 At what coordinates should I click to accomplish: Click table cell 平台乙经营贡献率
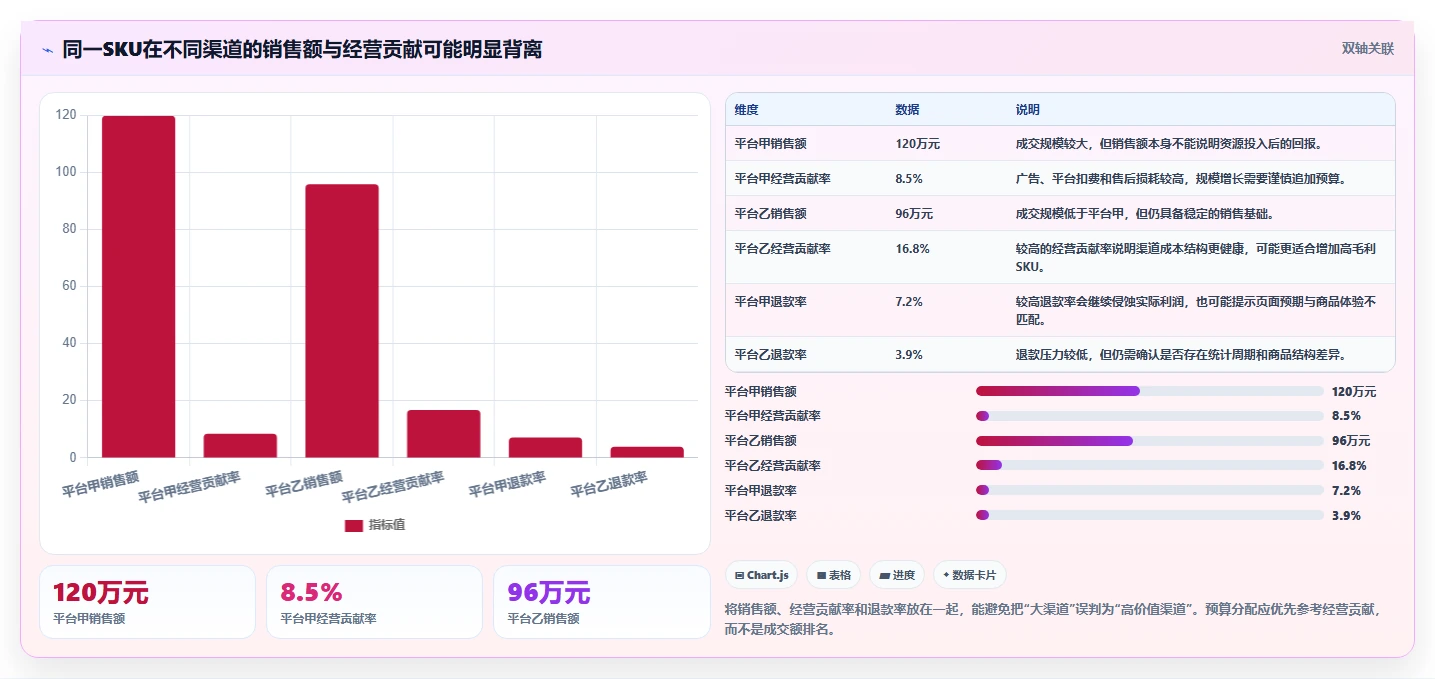pyautogui.click(x=783, y=249)
